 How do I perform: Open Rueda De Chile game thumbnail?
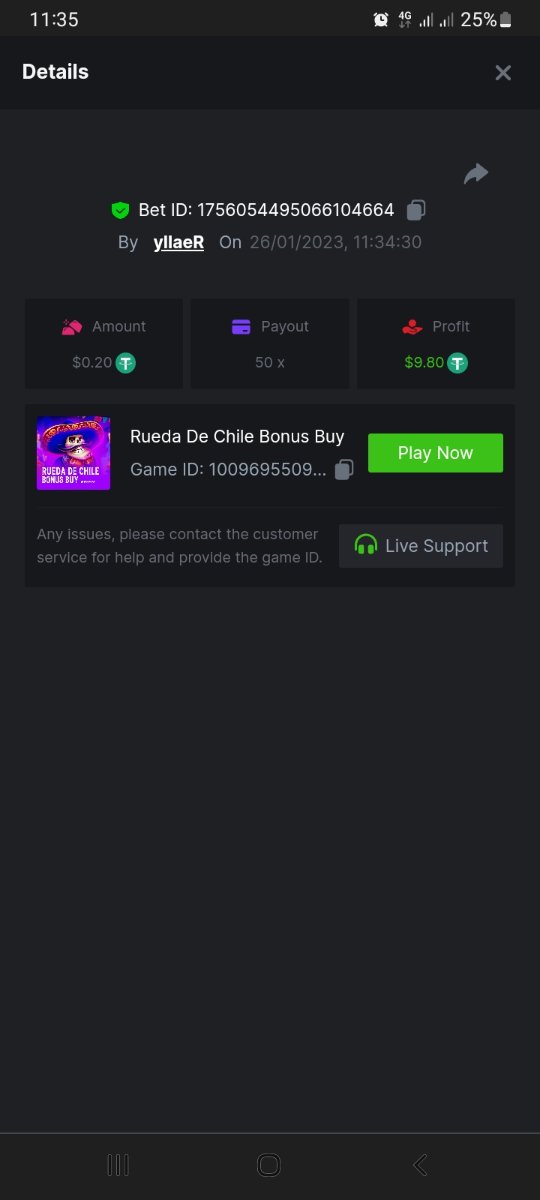click(74, 453)
